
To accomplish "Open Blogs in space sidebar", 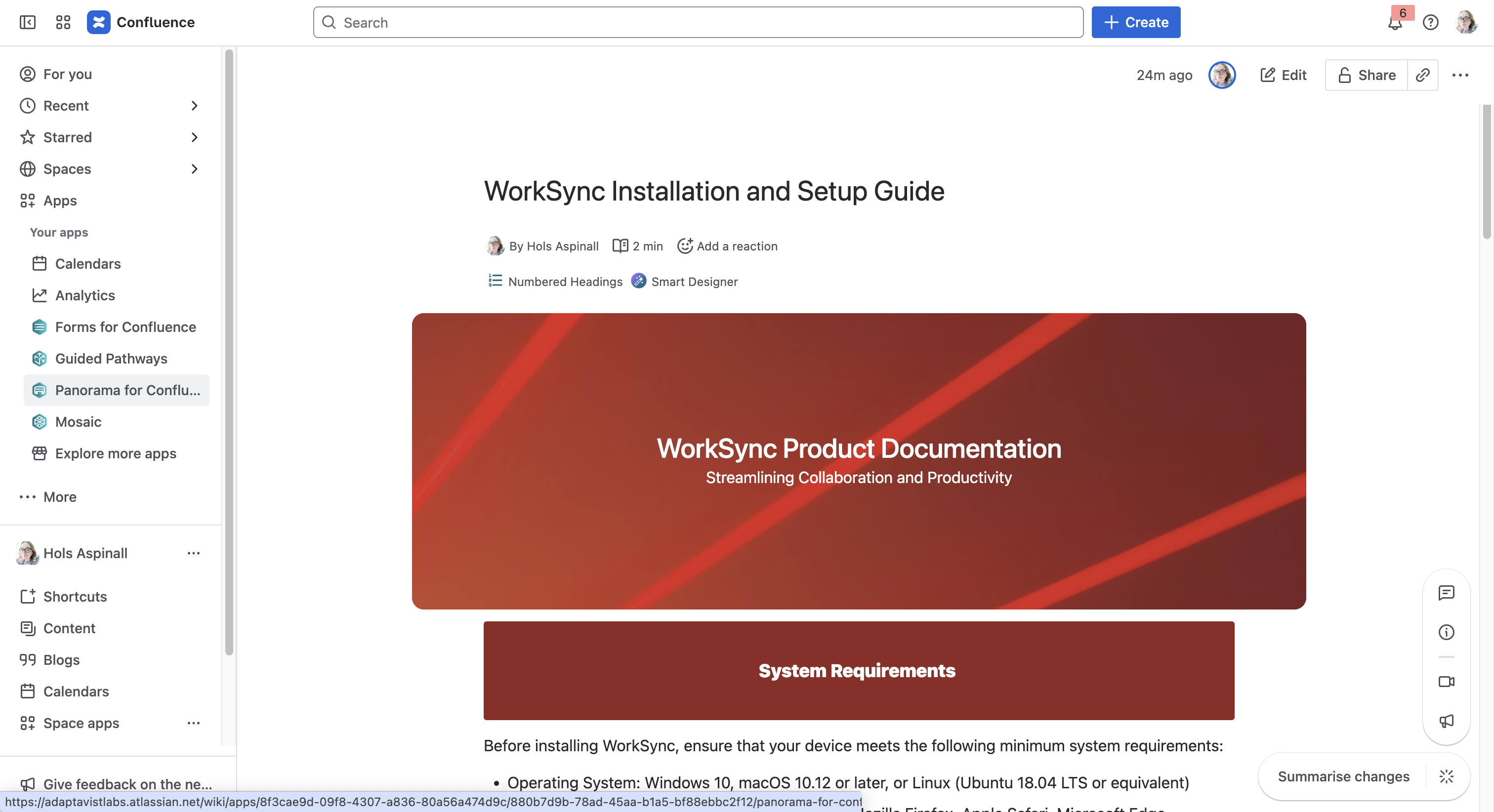I will (110, 659).
